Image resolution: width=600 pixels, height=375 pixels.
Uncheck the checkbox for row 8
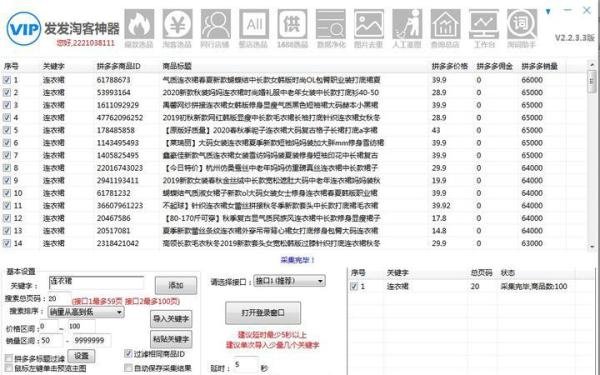click(x=7, y=168)
